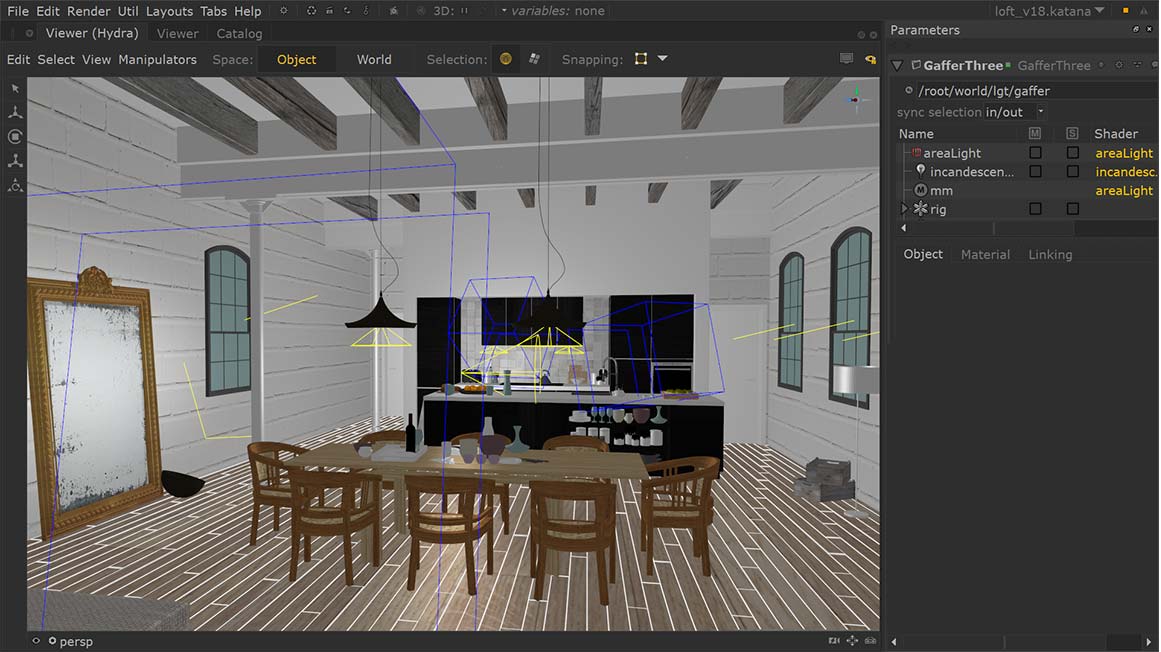Set manipulator space to World
Viewport: 1161px width, 652px height.
click(374, 59)
